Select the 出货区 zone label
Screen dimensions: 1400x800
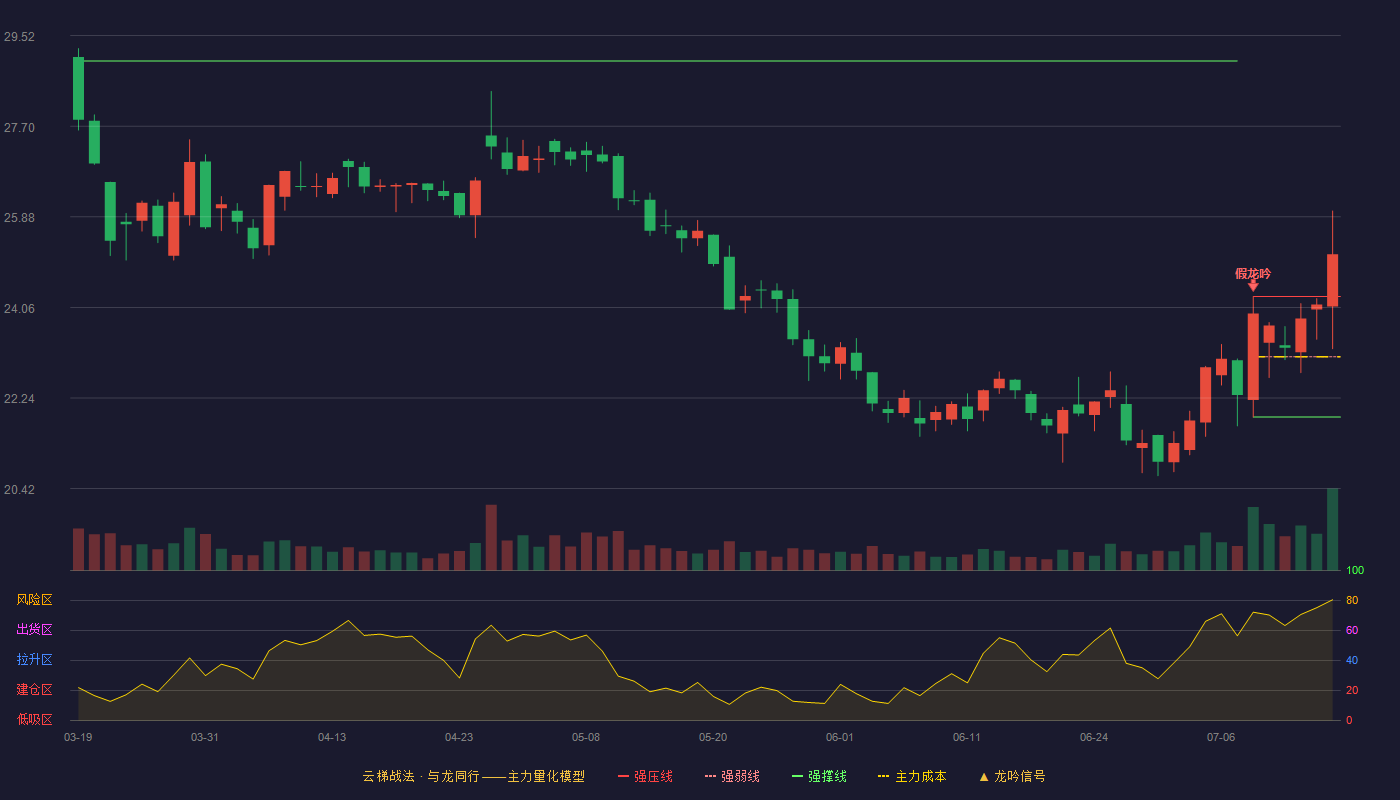[34, 630]
